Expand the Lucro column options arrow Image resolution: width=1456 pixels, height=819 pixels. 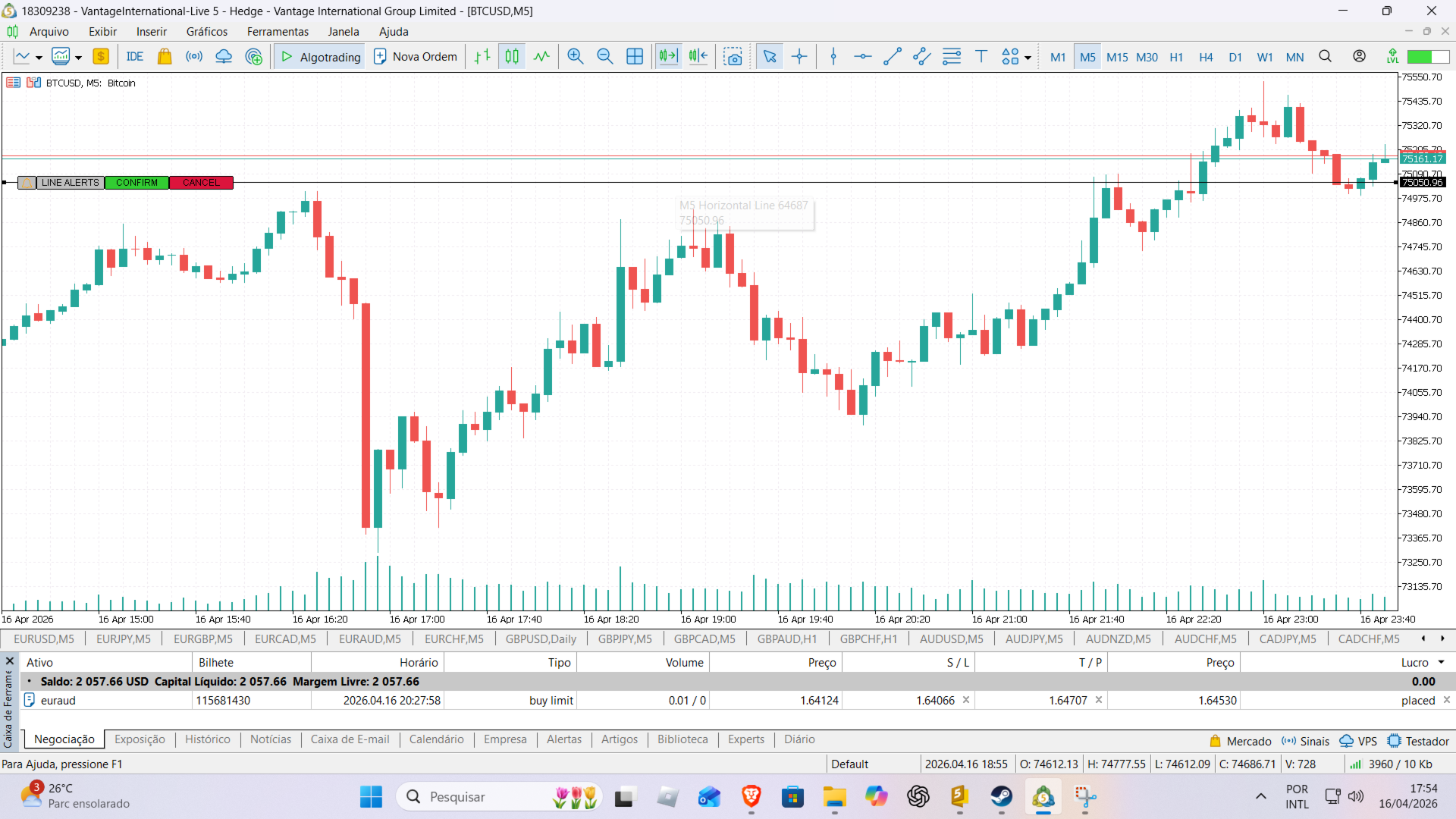[x=1442, y=662]
